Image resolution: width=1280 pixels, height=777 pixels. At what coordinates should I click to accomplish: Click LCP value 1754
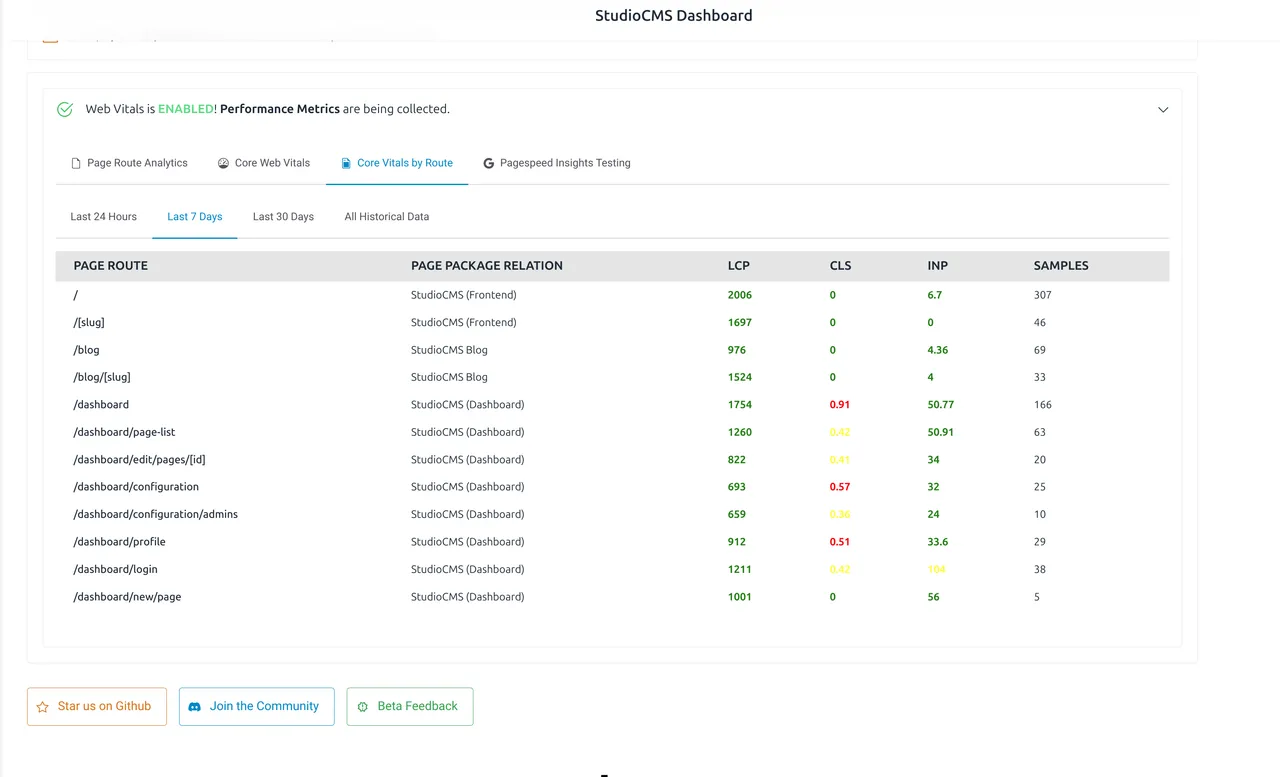coord(740,405)
